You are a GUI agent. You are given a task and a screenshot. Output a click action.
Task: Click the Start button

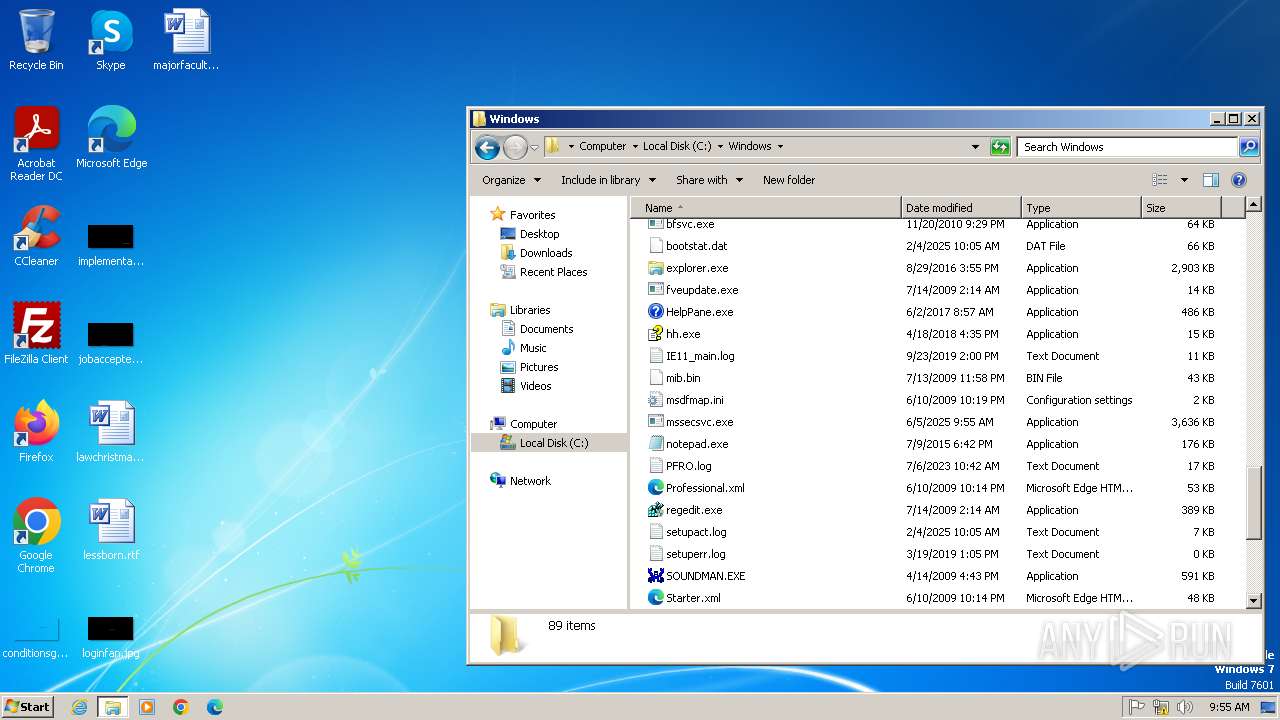[27, 706]
